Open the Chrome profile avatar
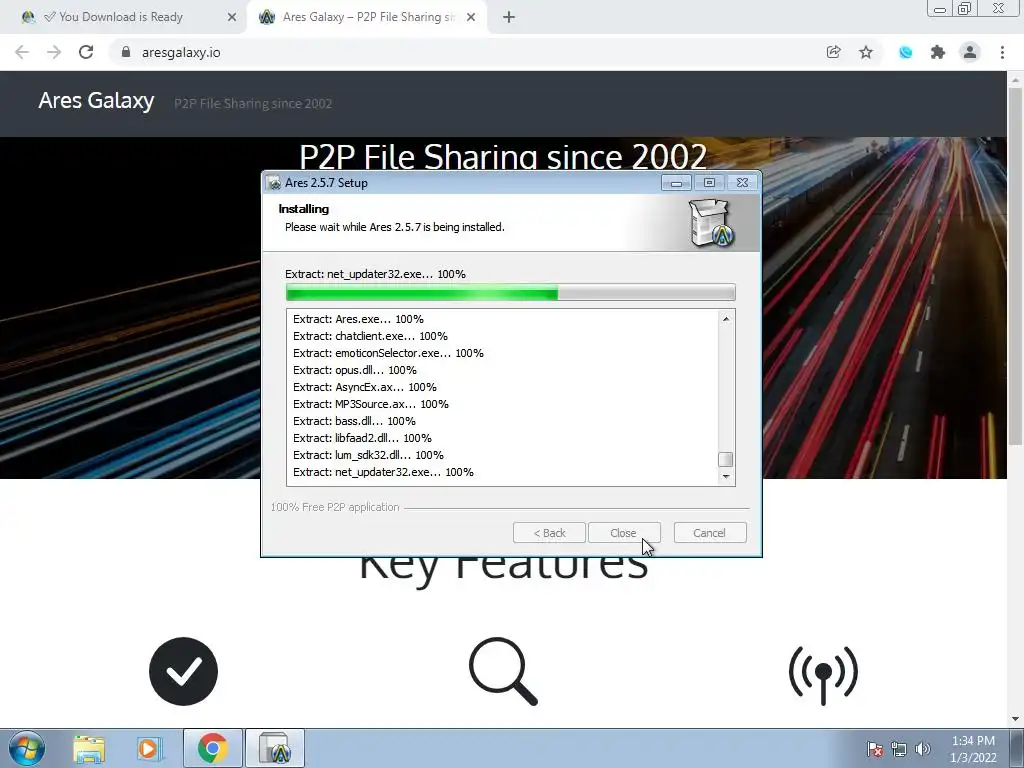1024x768 pixels. pos(970,52)
